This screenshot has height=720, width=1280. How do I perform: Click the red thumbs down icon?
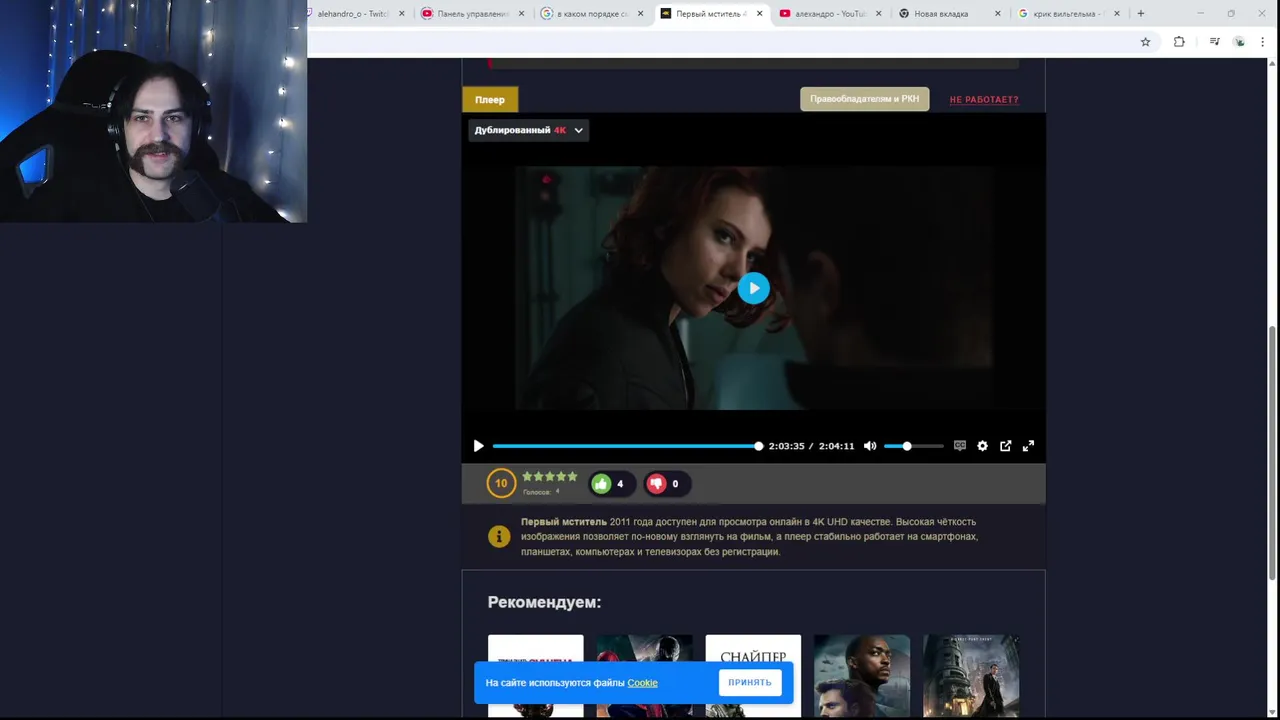click(x=656, y=484)
